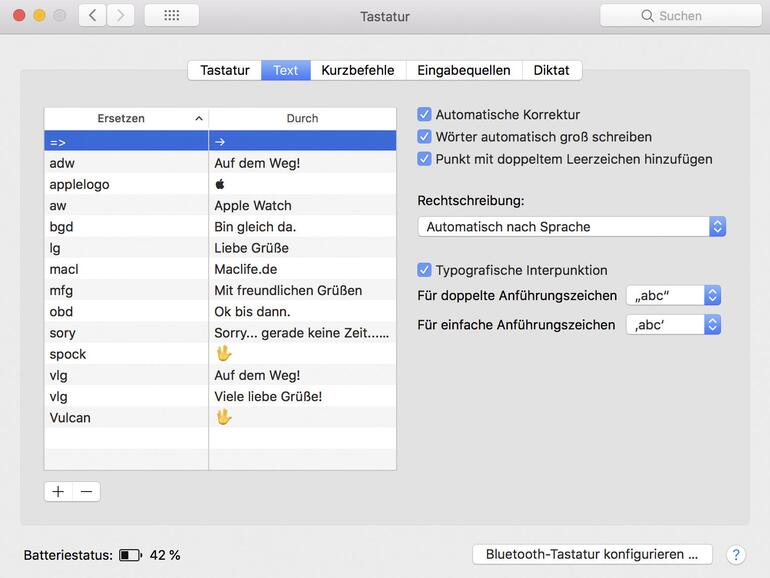Open help with question mark button
Image resolution: width=770 pixels, height=578 pixels.
tap(735, 554)
